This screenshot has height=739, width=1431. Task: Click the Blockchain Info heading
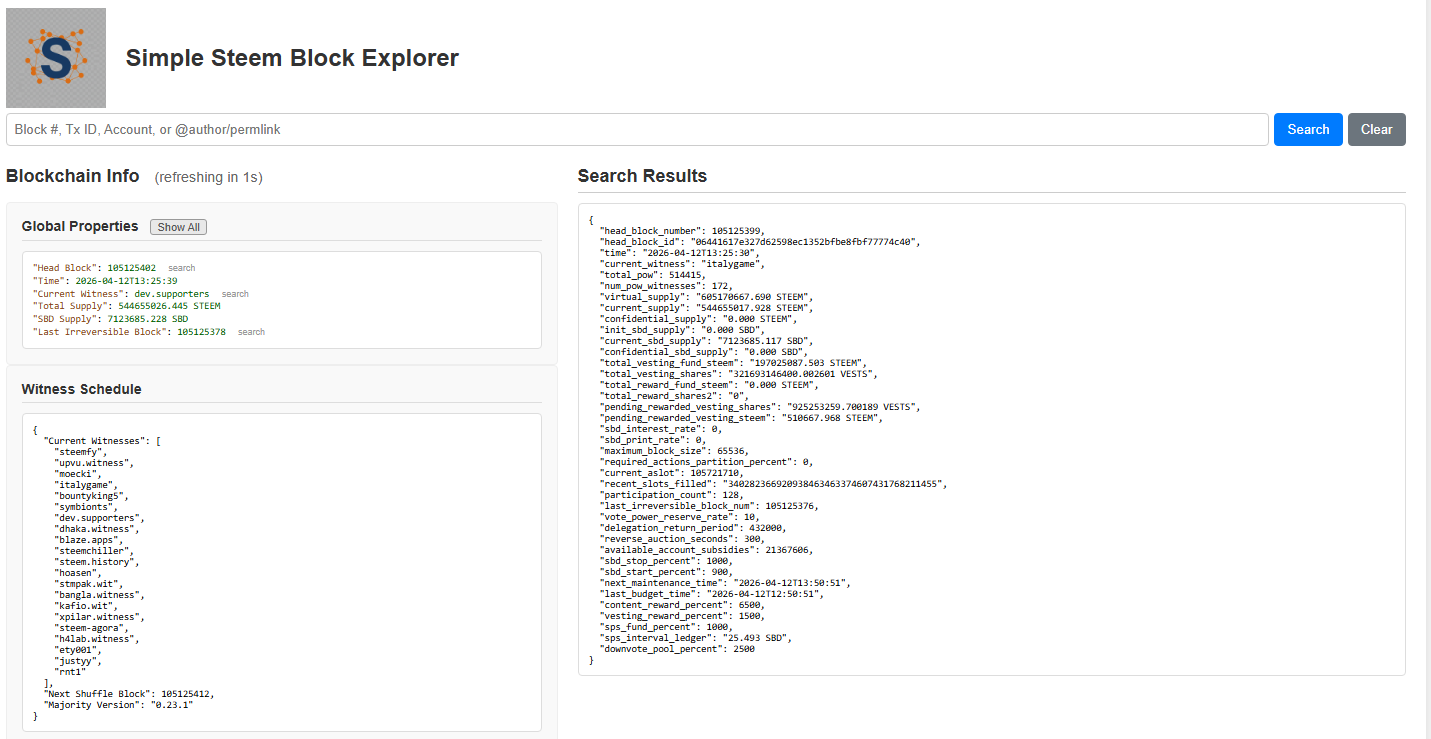[73, 176]
